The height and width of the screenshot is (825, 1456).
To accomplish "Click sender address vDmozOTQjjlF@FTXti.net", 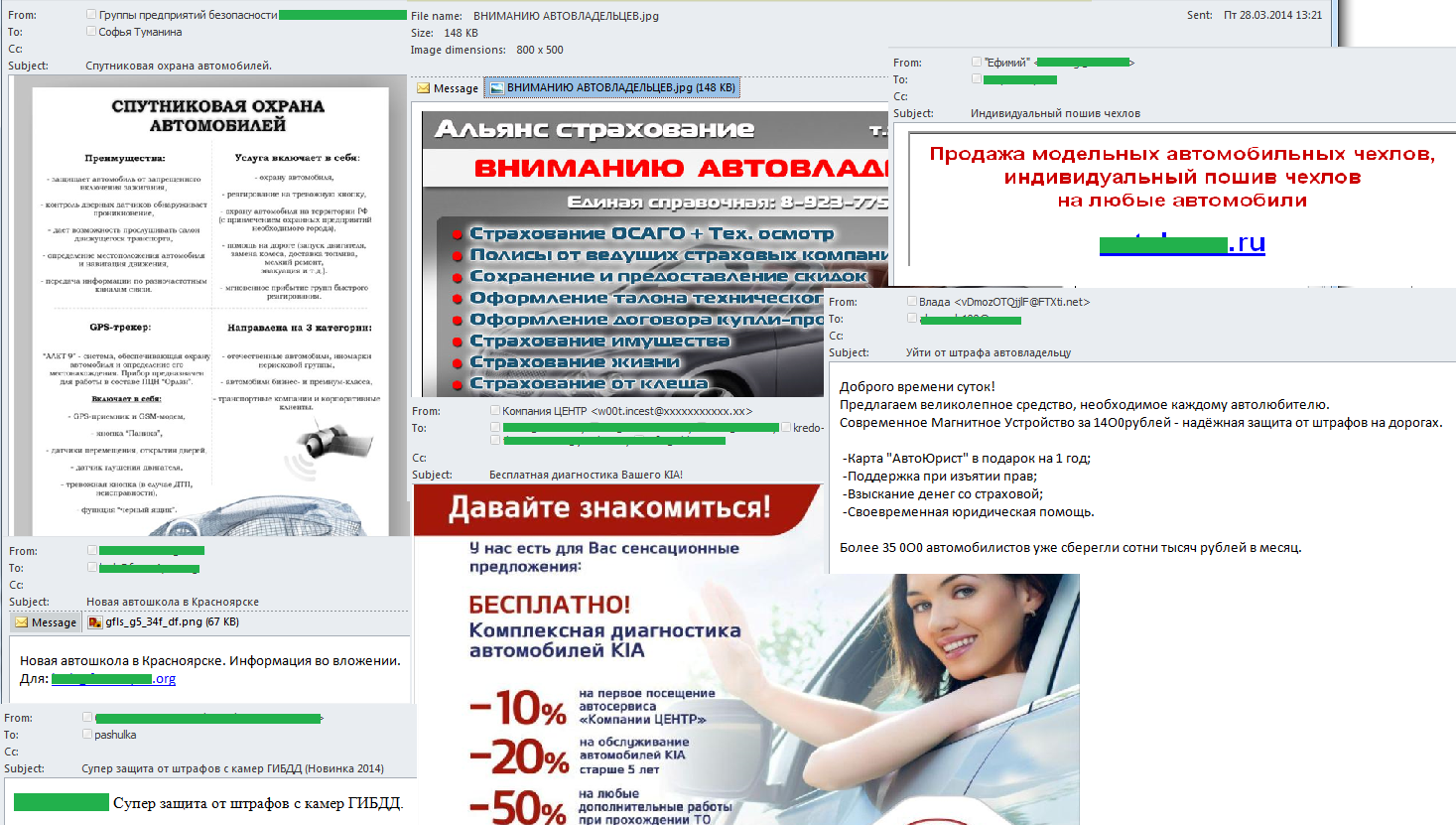I will click(1022, 302).
